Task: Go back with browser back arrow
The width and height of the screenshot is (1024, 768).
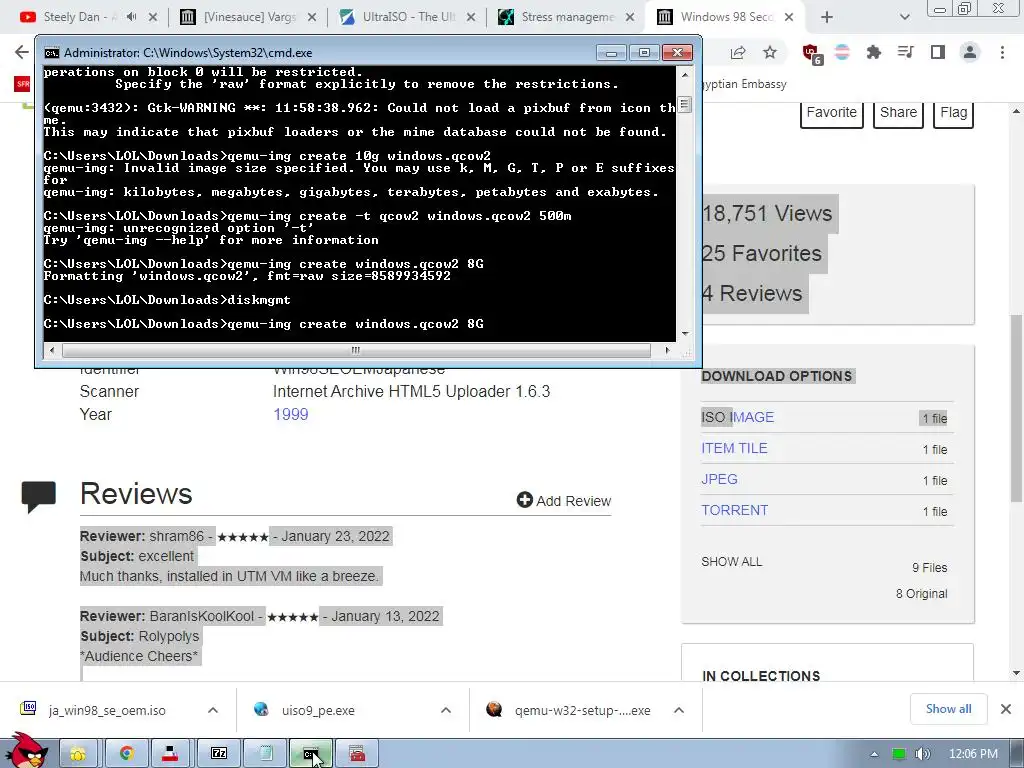Action: coord(22,52)
